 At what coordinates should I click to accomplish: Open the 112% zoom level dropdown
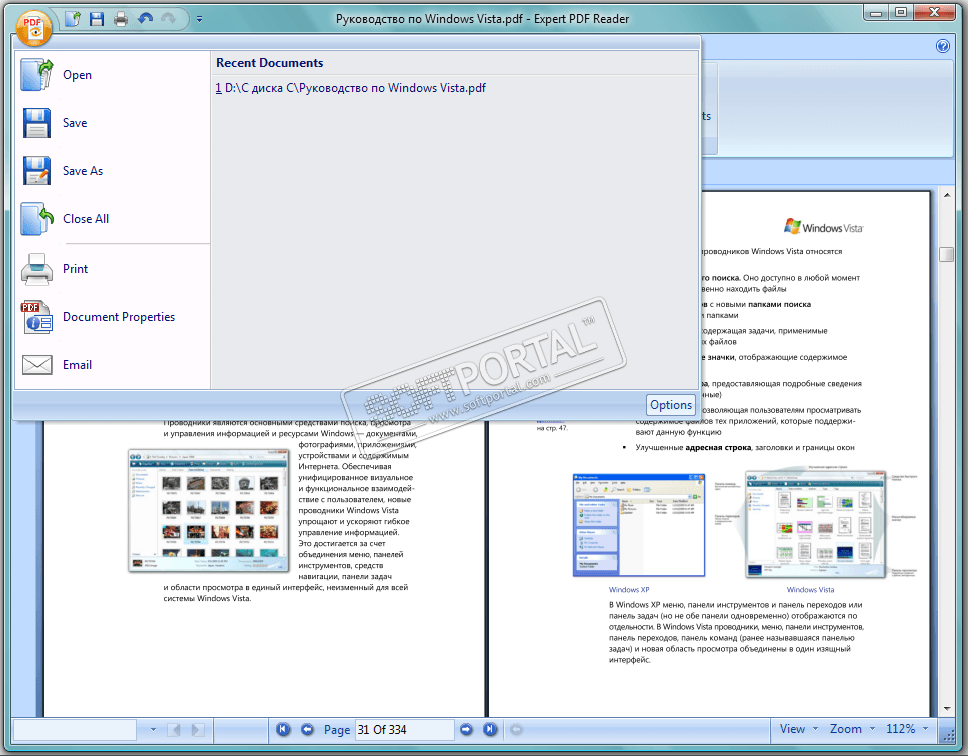(x=907, y=729)
